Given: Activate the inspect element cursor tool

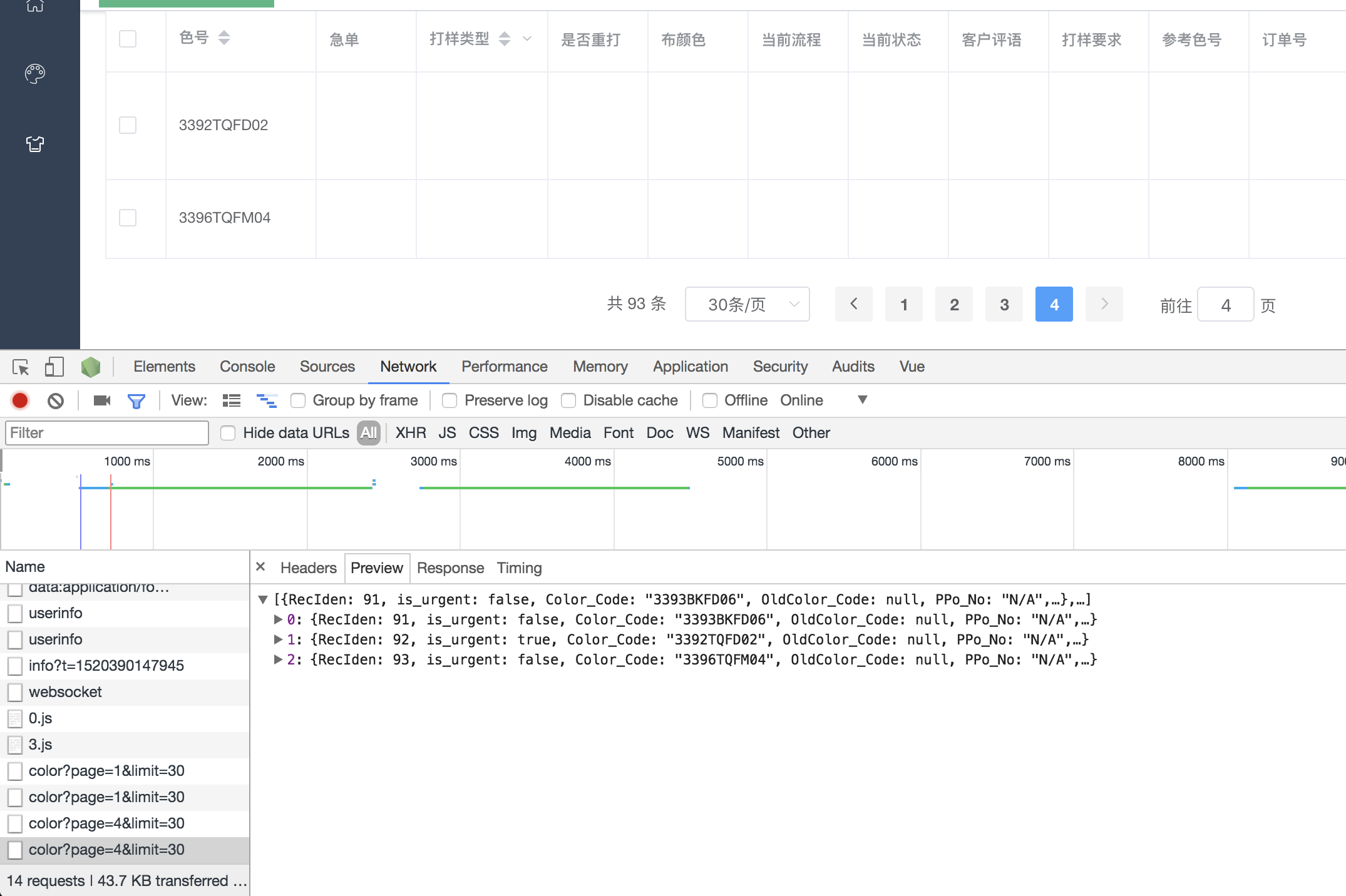Looking at the screenshot, I should click(21, 367).
